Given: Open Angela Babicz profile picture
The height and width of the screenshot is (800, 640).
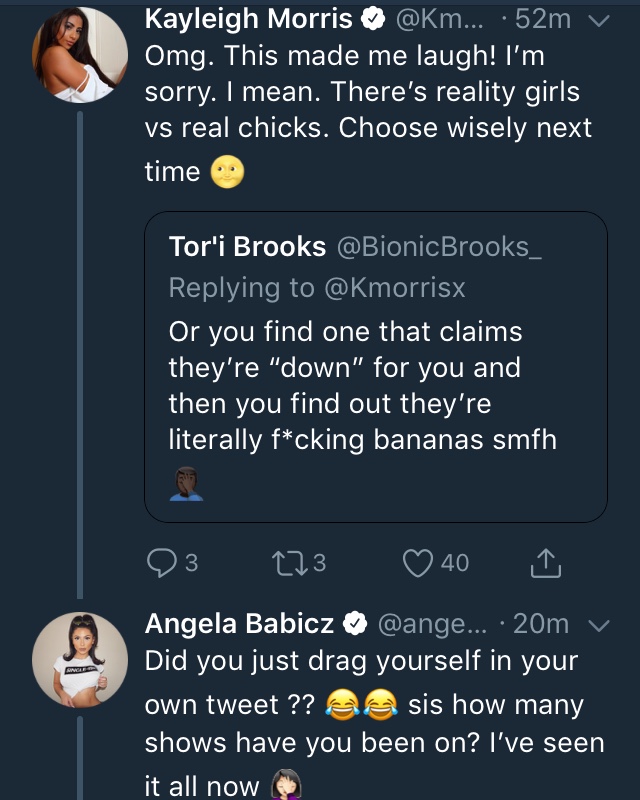Looking at the screenshot, I should [80, 660].
